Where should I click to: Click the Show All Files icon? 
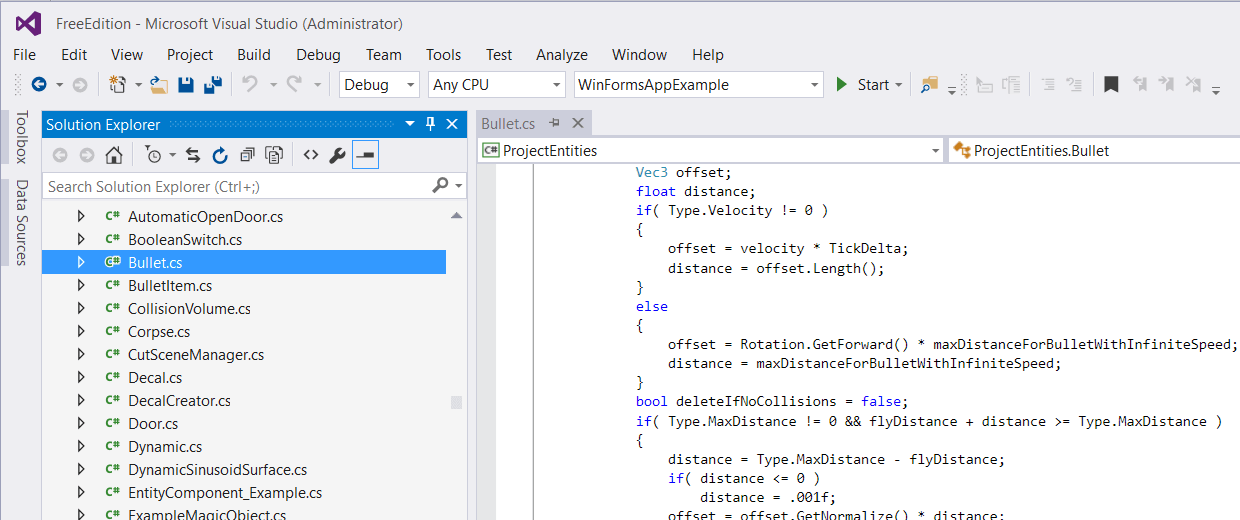click(274, 155)
